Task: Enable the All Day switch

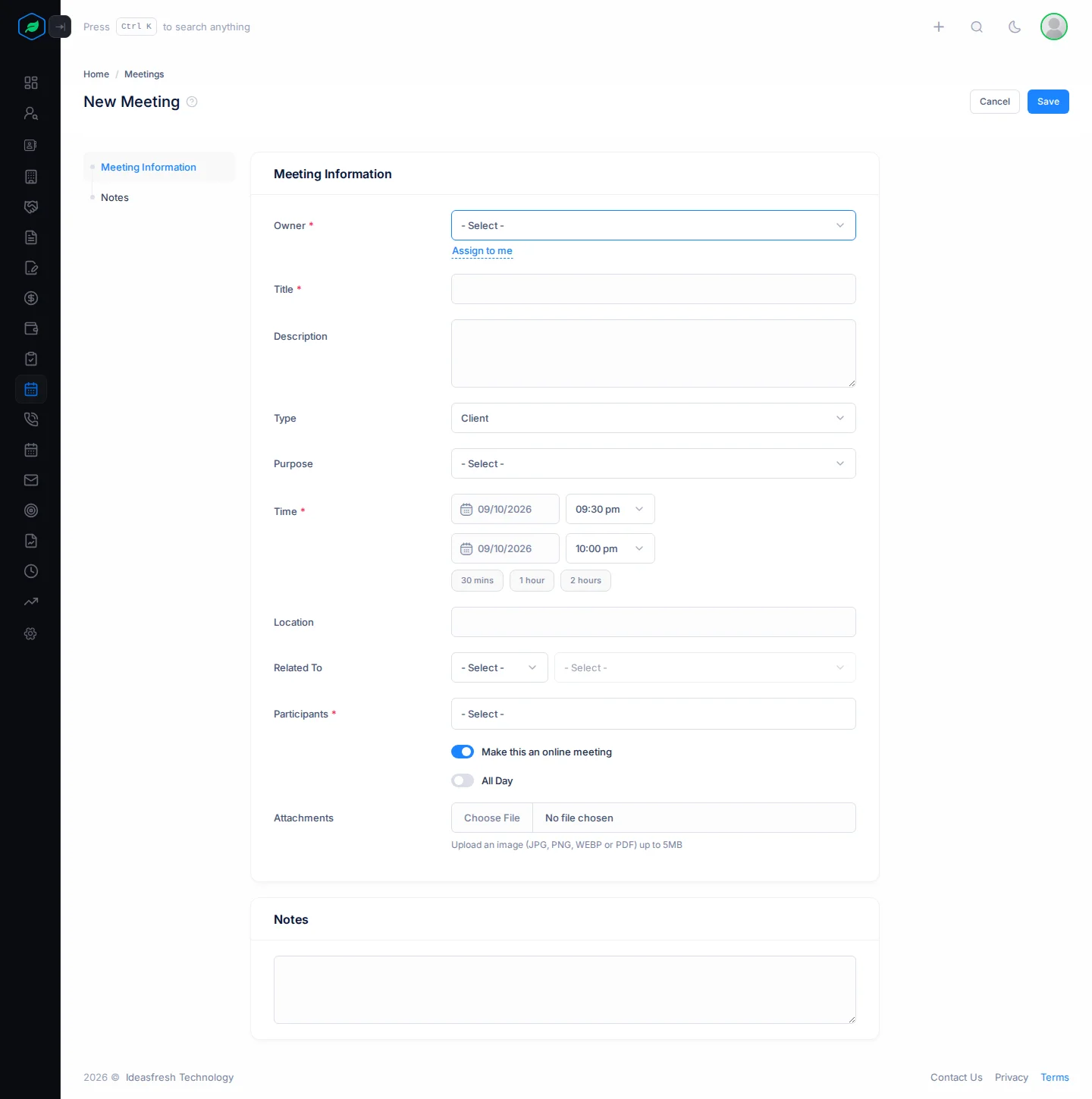Action: pos(463,780)
